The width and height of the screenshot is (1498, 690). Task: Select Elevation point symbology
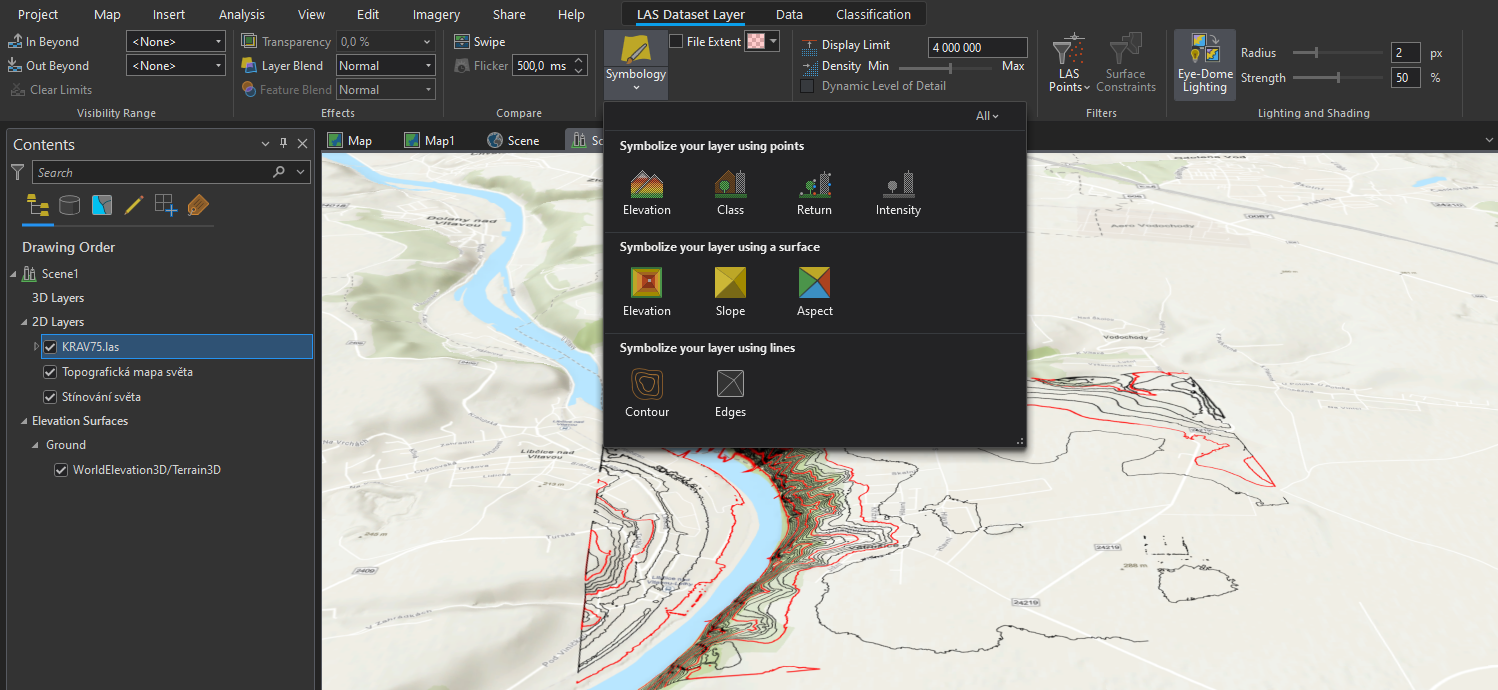(647, 193)
